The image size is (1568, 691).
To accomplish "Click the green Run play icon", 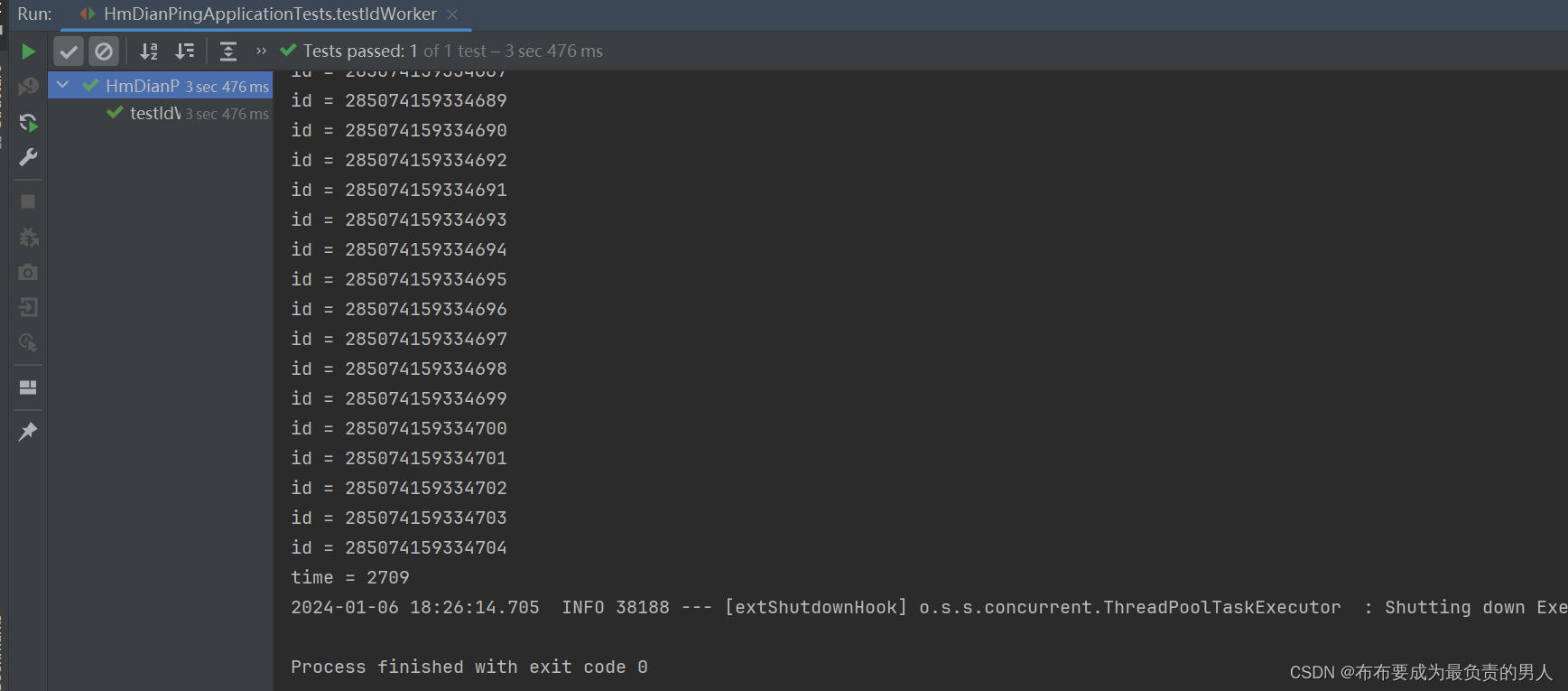I will coord(28,51).
